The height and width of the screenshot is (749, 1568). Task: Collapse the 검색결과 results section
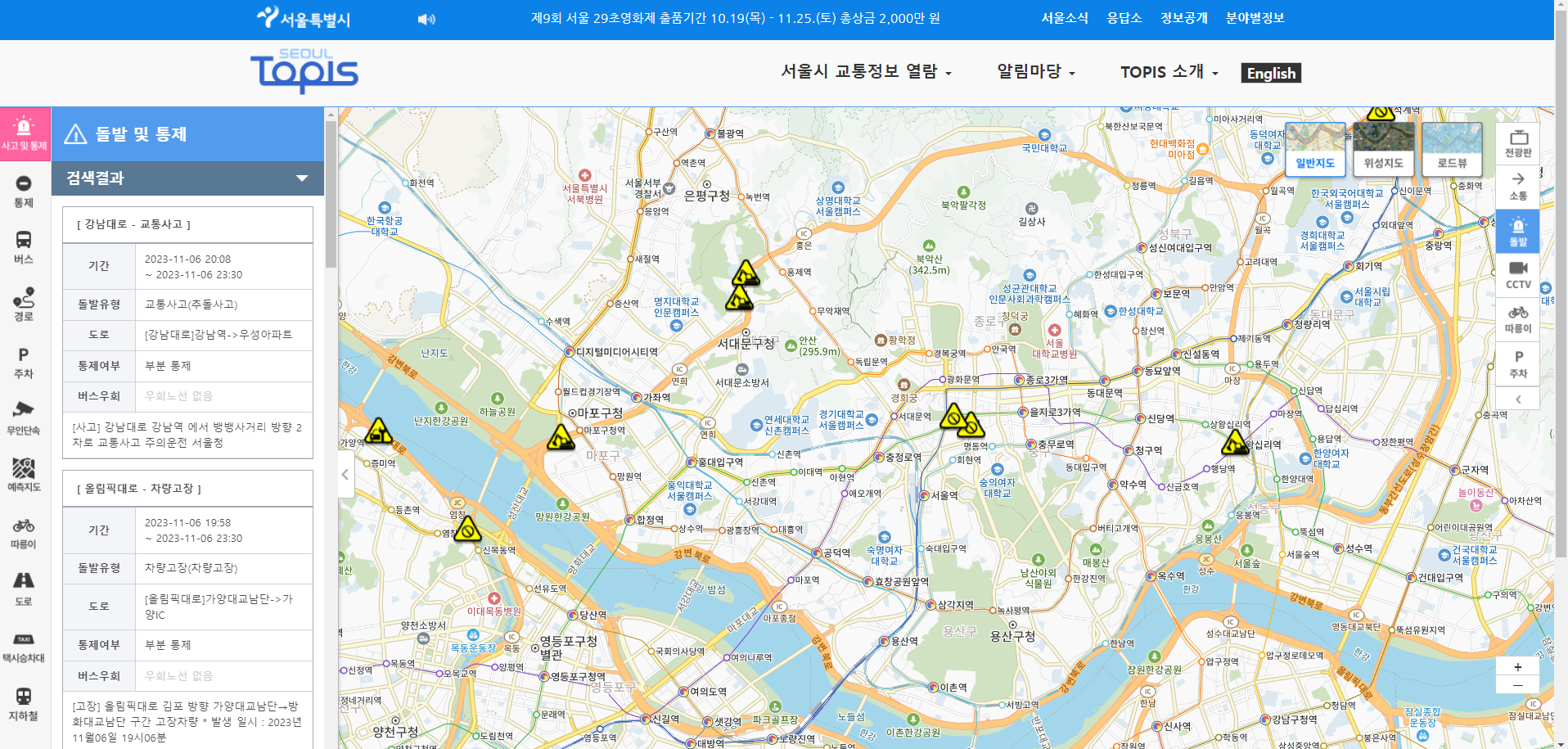302,178
